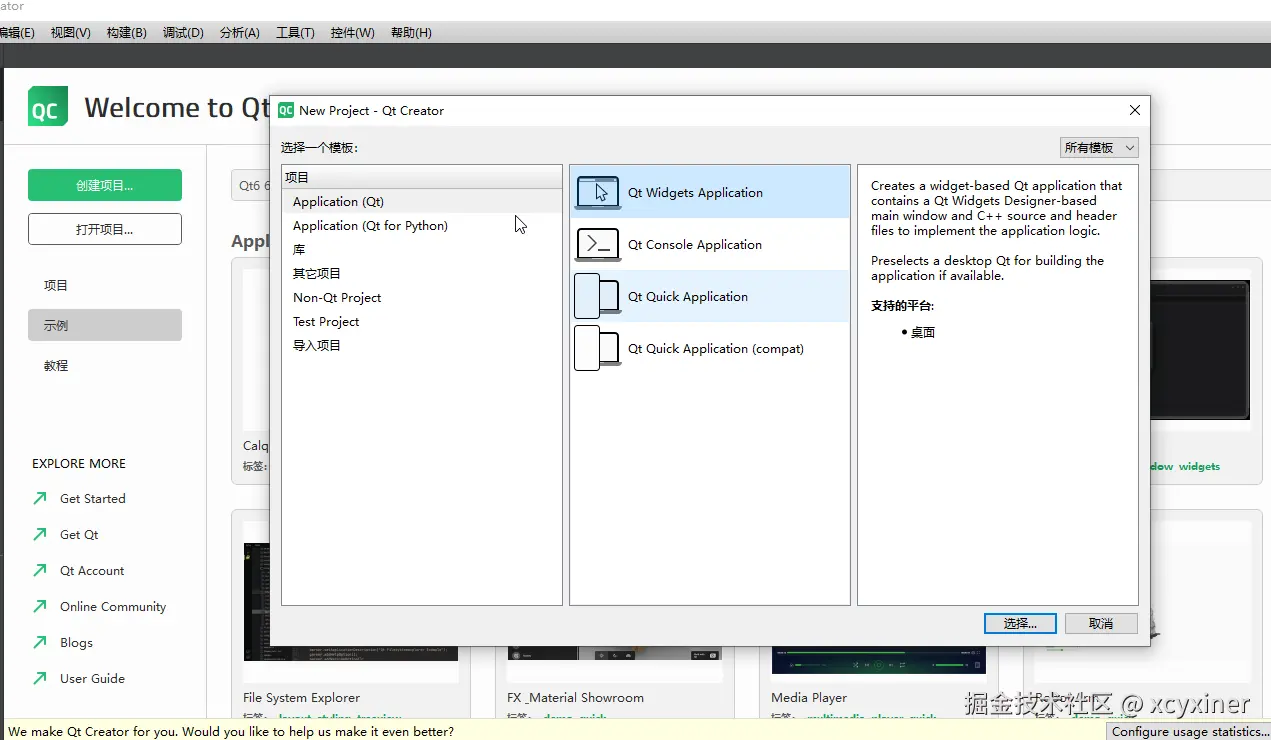Click the QC logo in dialog title
The image size is (1271, 740).
pos(286,110)
